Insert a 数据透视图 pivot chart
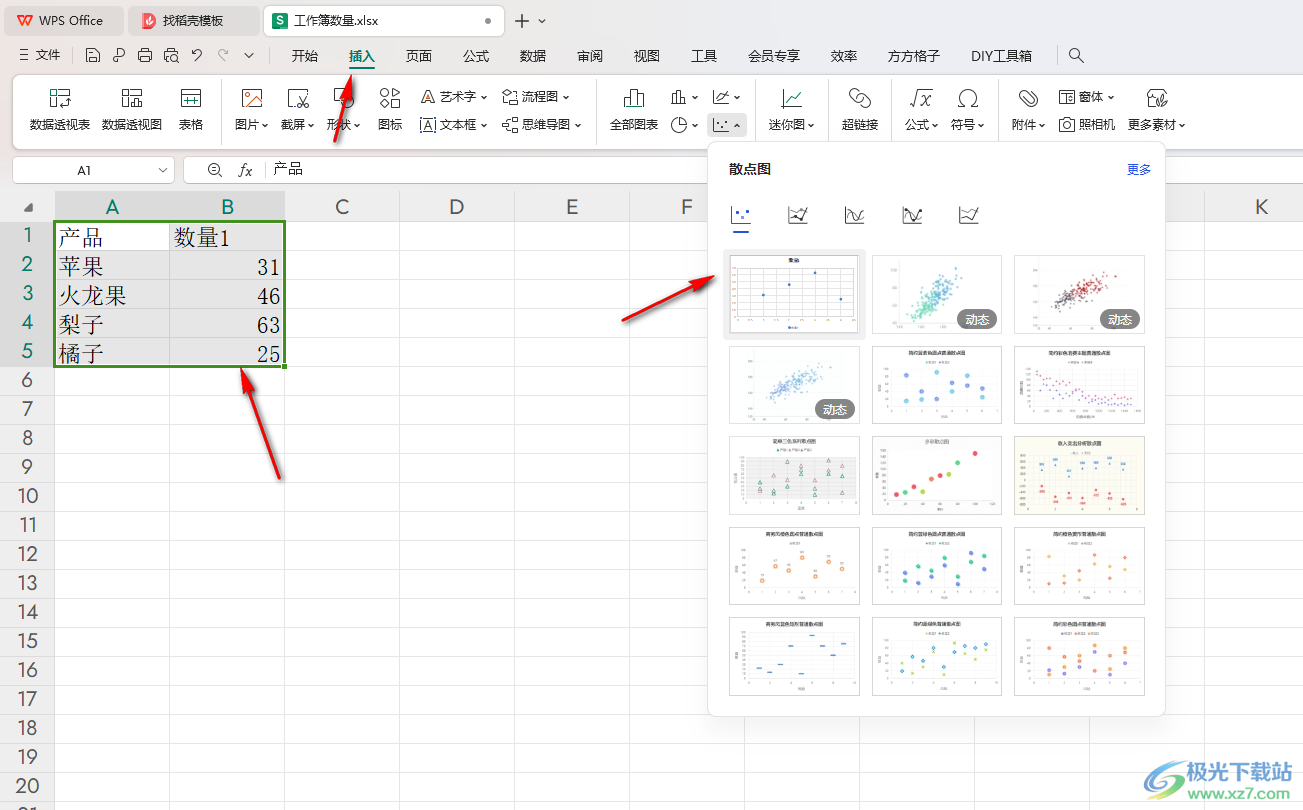The width and height of the screenshot is (1303, 810). (x=132, y=110)
